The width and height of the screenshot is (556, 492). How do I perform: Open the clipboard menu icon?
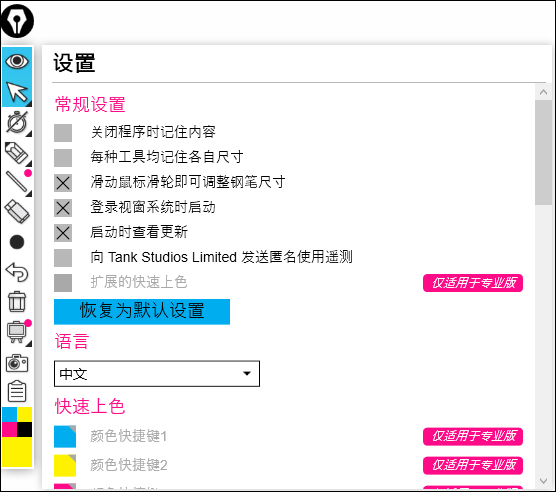tap(17, 391)
